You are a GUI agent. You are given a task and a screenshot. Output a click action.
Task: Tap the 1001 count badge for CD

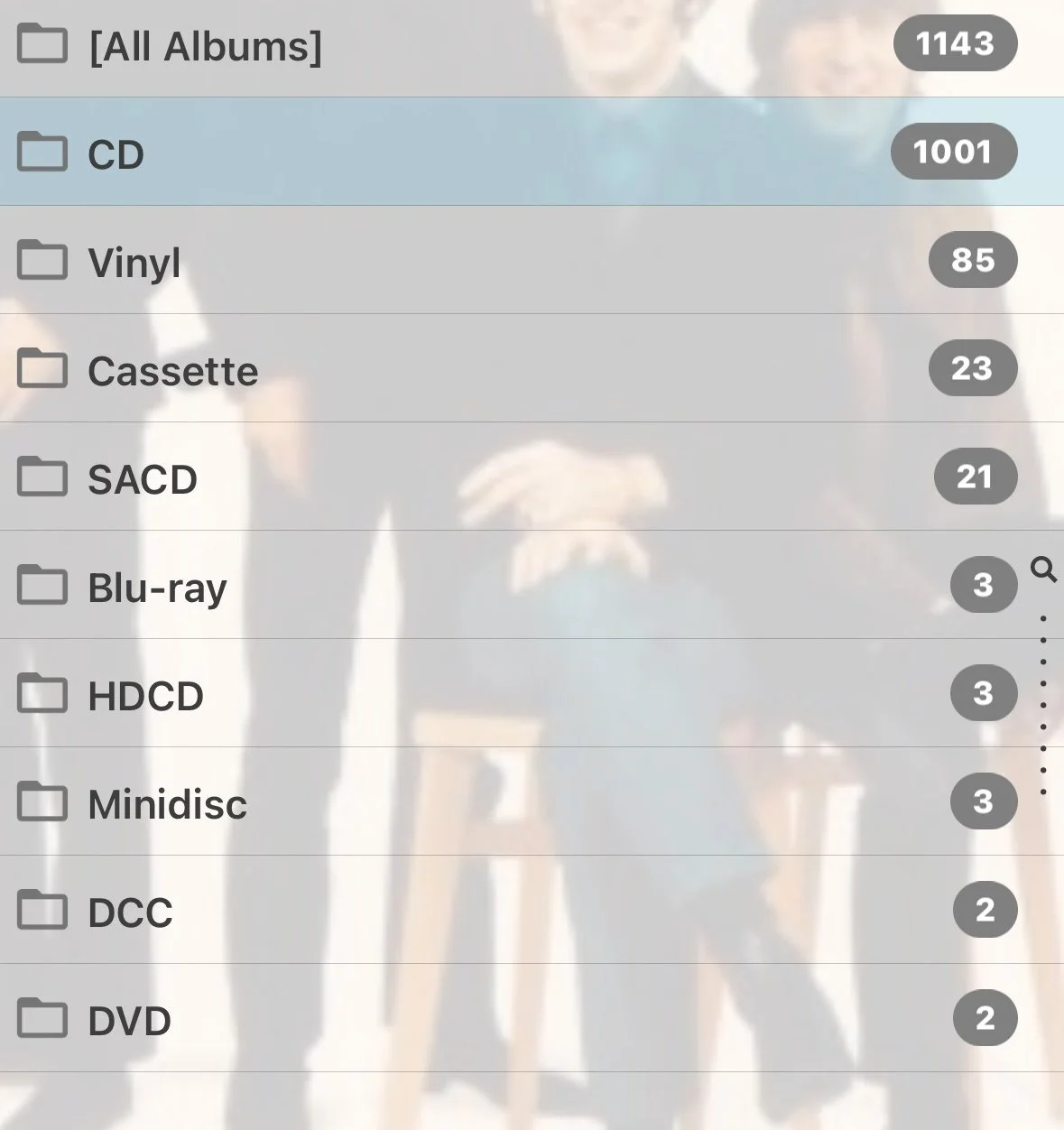tap(954, 151)
